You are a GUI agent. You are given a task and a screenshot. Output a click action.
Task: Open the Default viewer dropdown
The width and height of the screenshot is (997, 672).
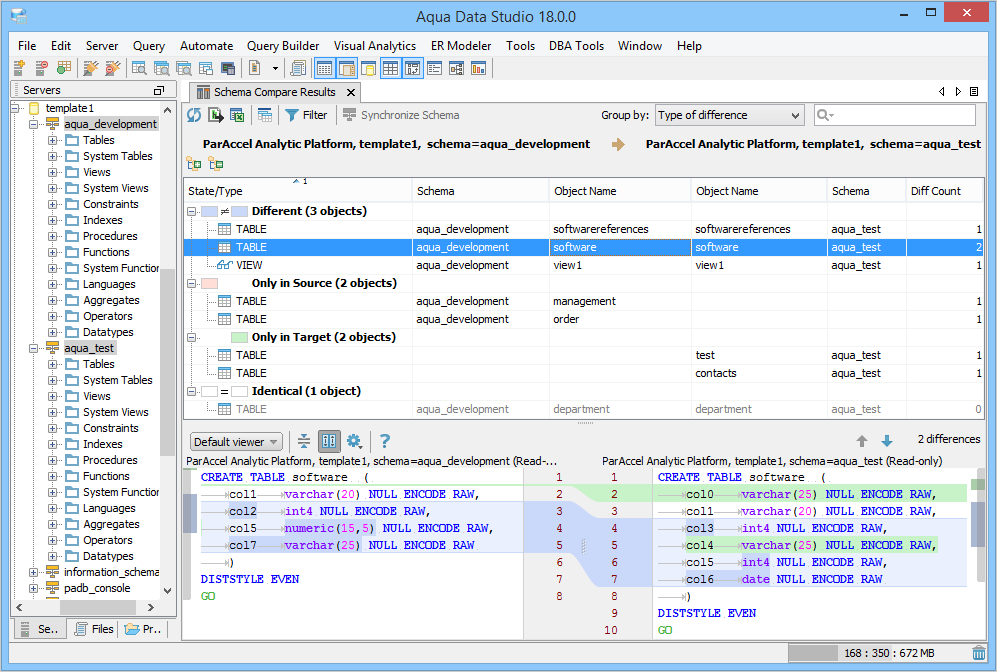click(236, 441)
